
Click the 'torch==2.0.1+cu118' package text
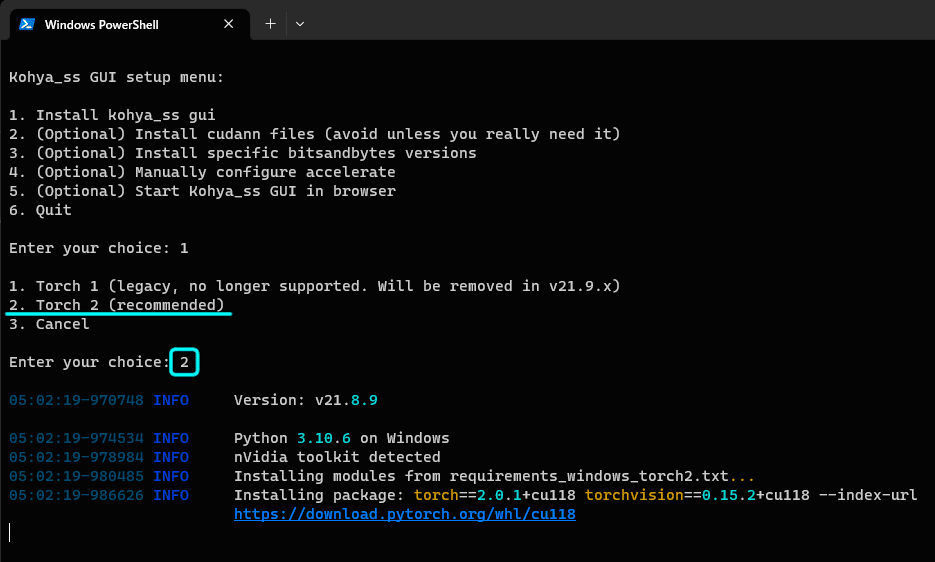click(x=494, y=495)
